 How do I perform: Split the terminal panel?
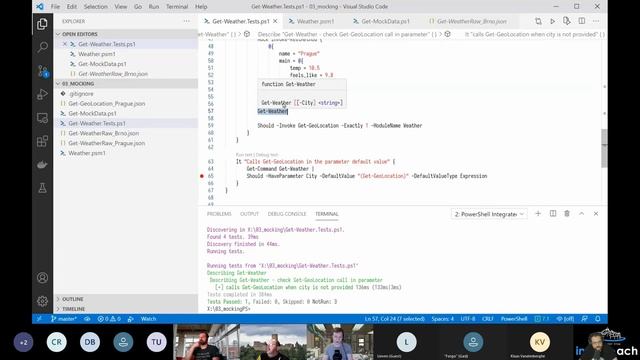pyautogui.click(x=553, y=213)
